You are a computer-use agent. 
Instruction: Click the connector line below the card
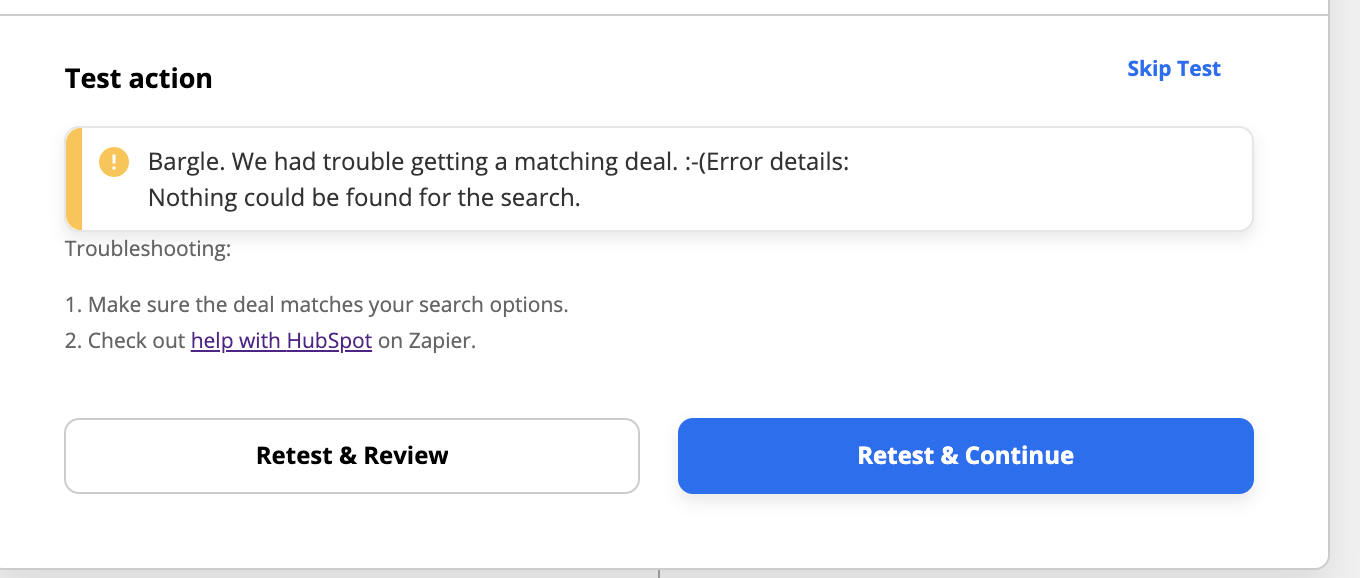click(659, 573)
